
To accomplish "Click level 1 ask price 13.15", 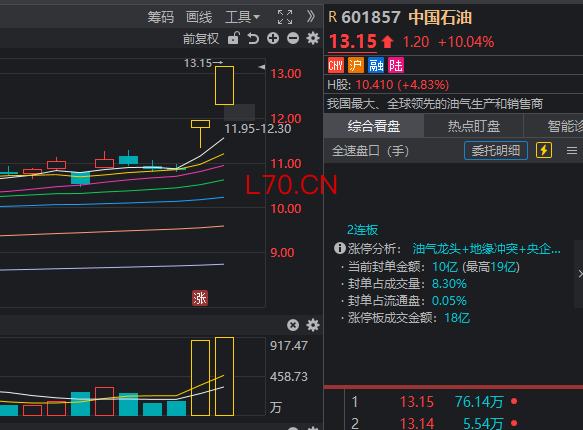I will 416,402.
